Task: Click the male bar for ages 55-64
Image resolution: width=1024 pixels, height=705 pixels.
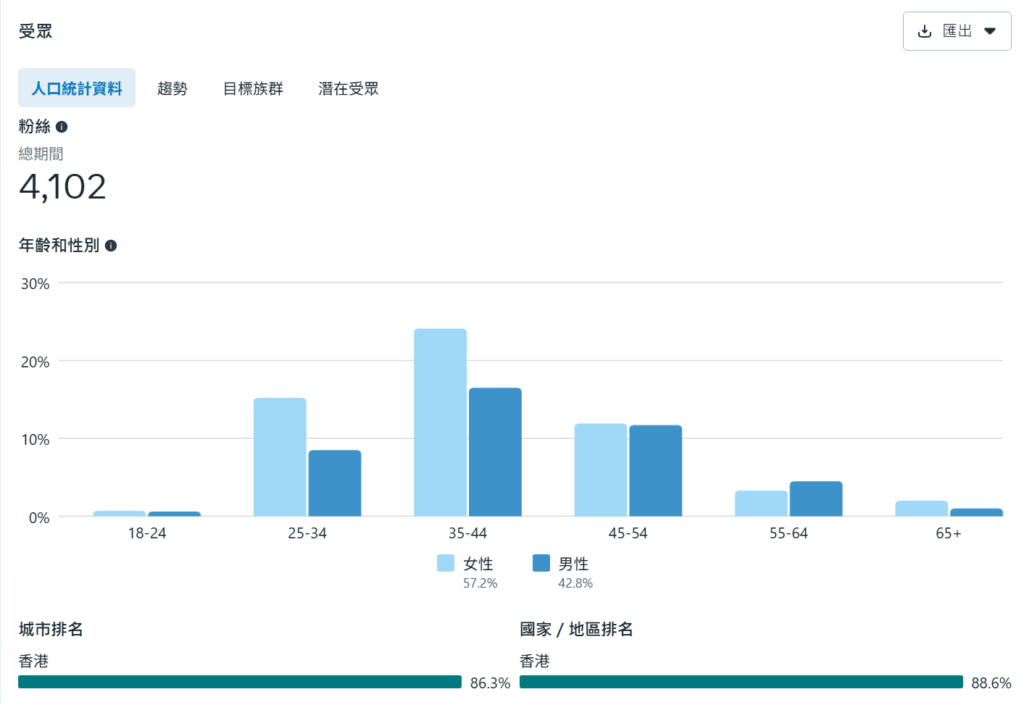Action: [816, 499]
